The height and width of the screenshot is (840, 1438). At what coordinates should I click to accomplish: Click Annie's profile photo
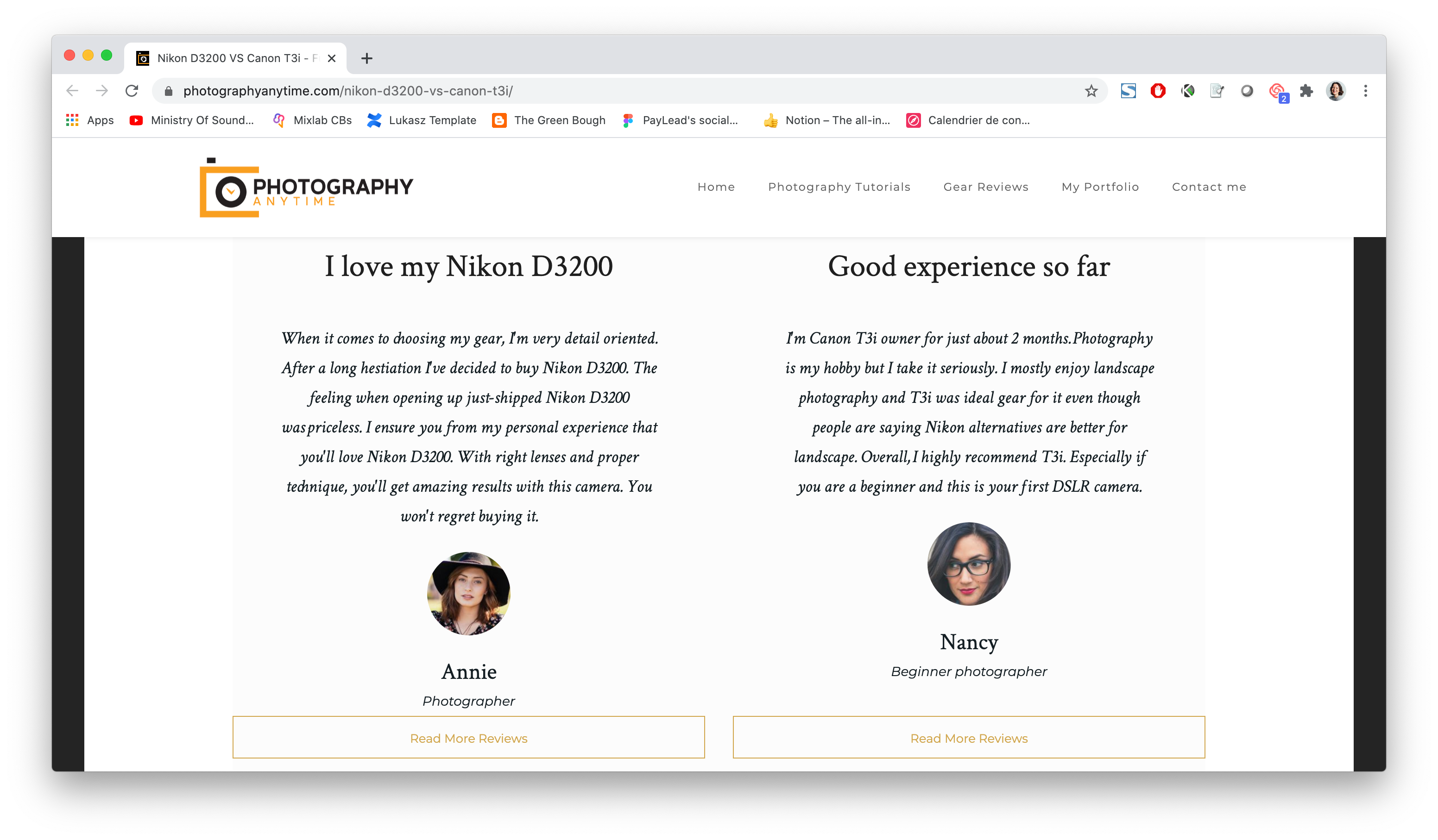pos(468,594)
